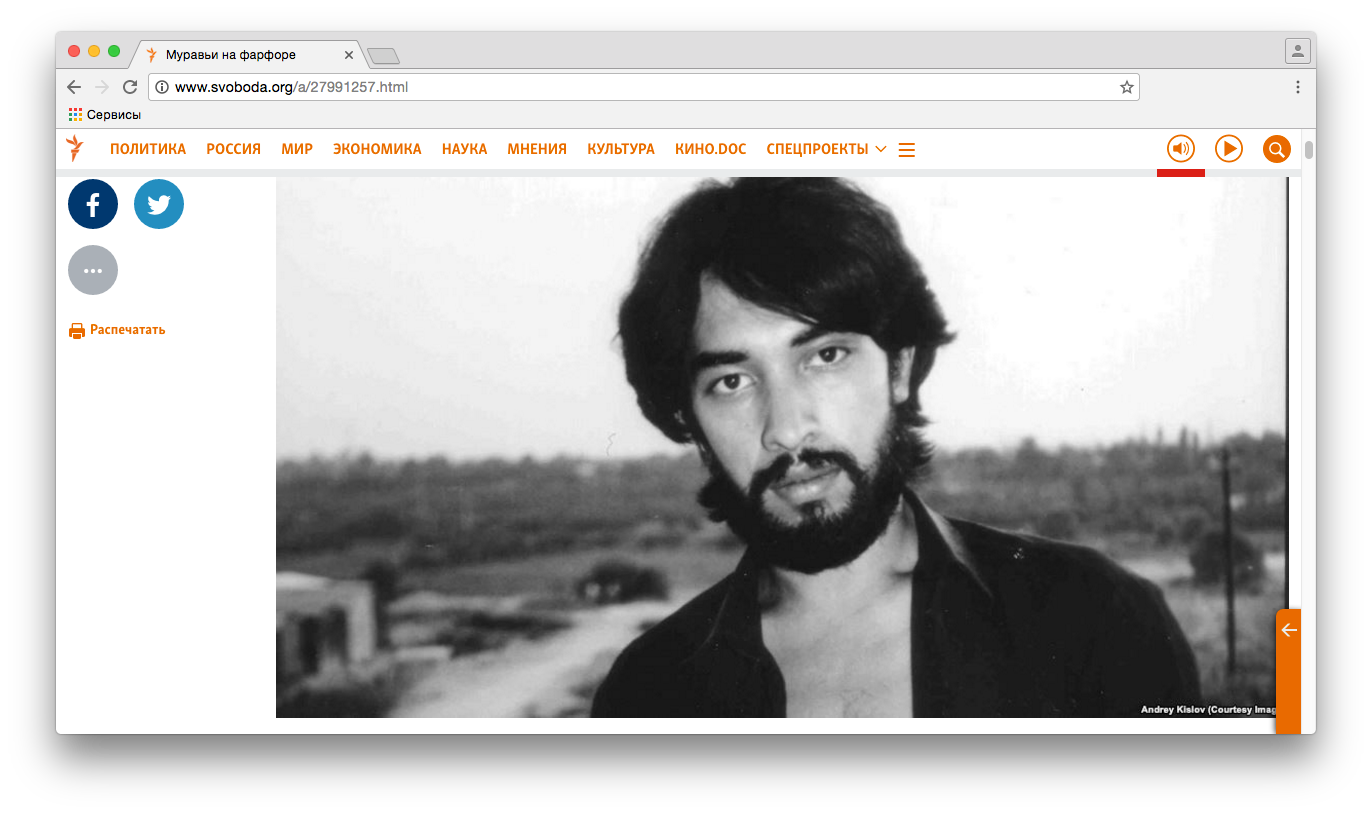The width and height of the screenshot is (1372, 814).
Task: Open Chrome three-dot menu
Action: click(x=1298, y=87)
